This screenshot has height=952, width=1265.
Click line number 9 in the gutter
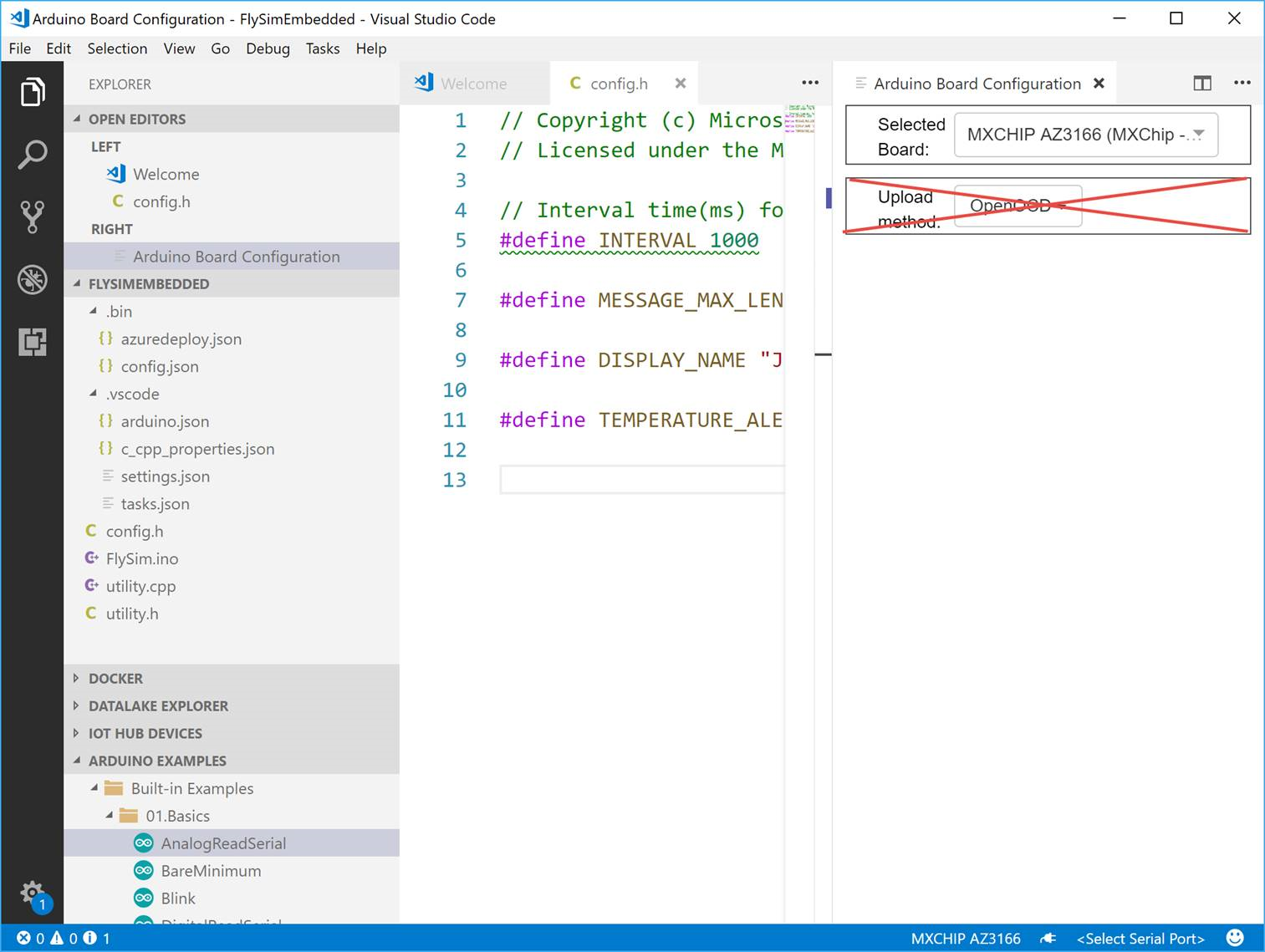461,360
